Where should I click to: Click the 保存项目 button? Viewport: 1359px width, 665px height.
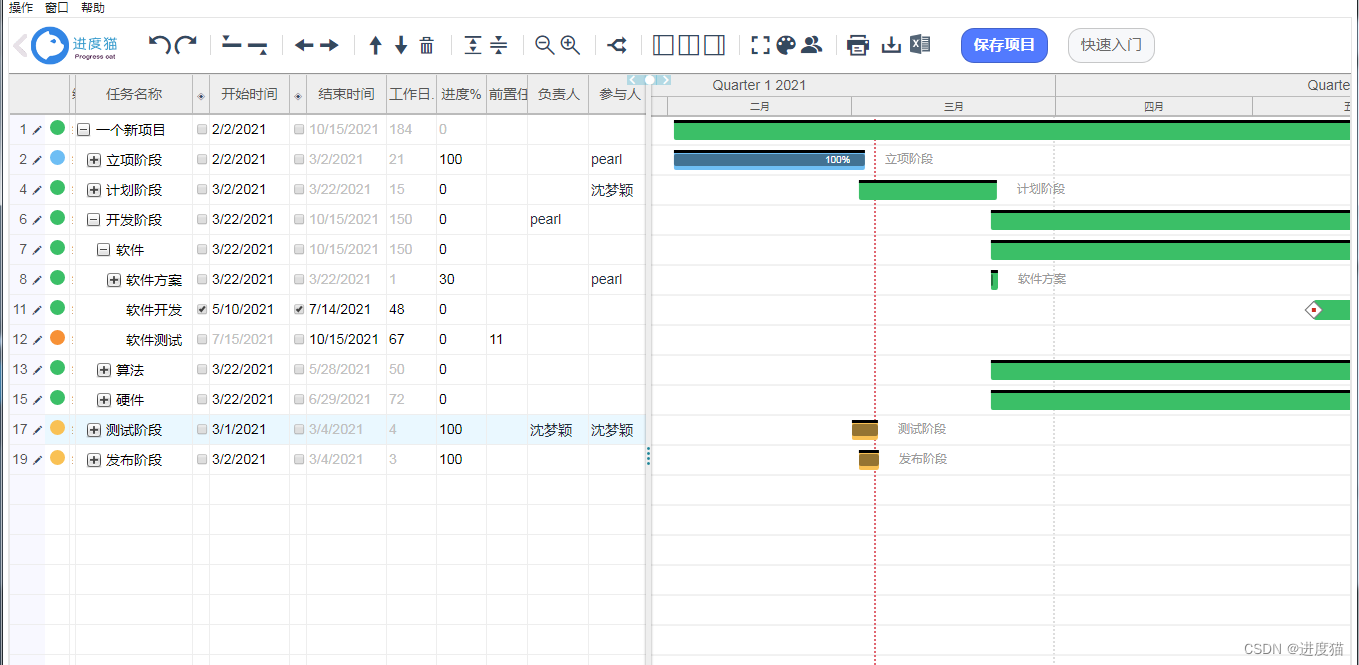1004,45
